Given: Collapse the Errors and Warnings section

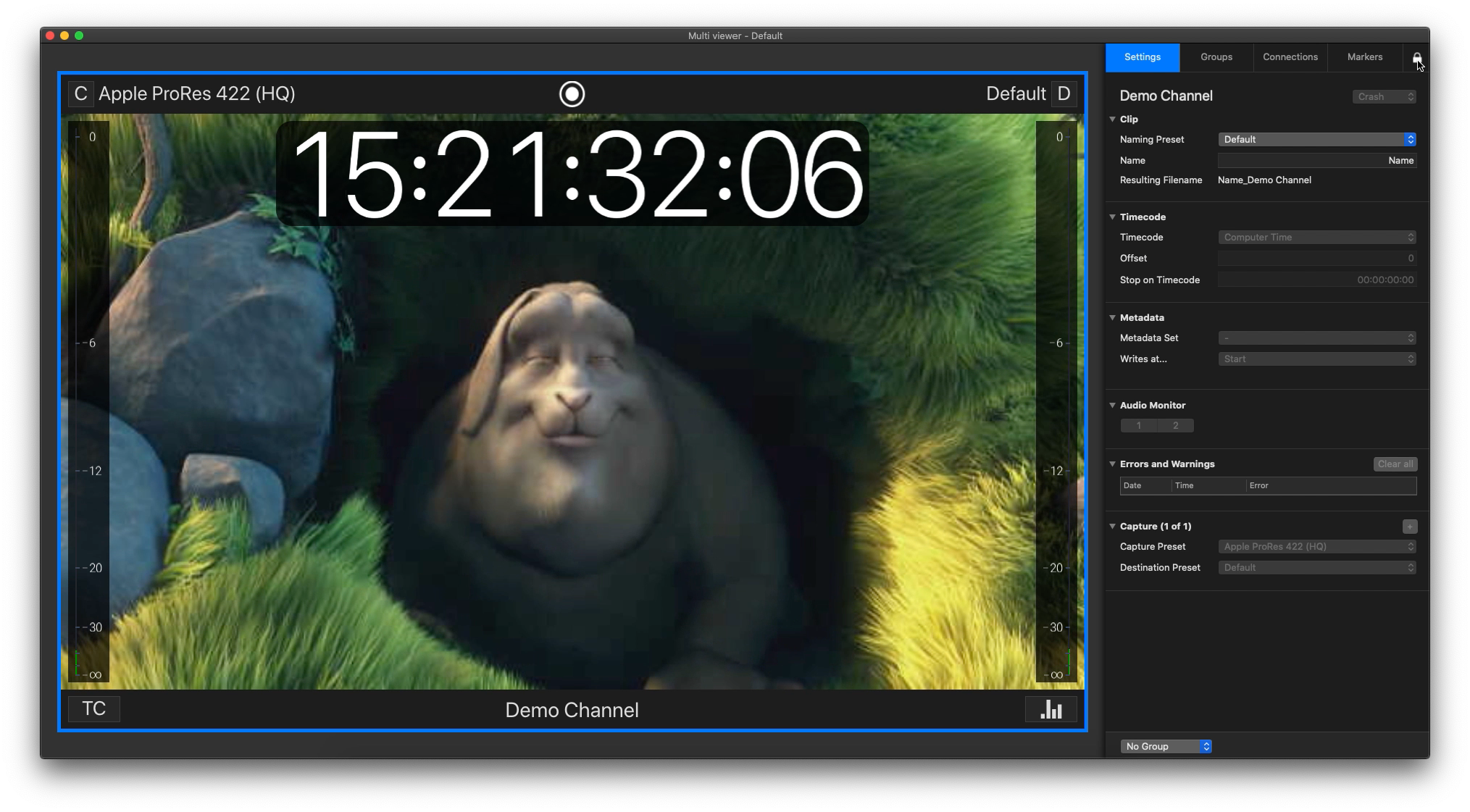Looking at the screenshot, I should [x=1113, y=464].
